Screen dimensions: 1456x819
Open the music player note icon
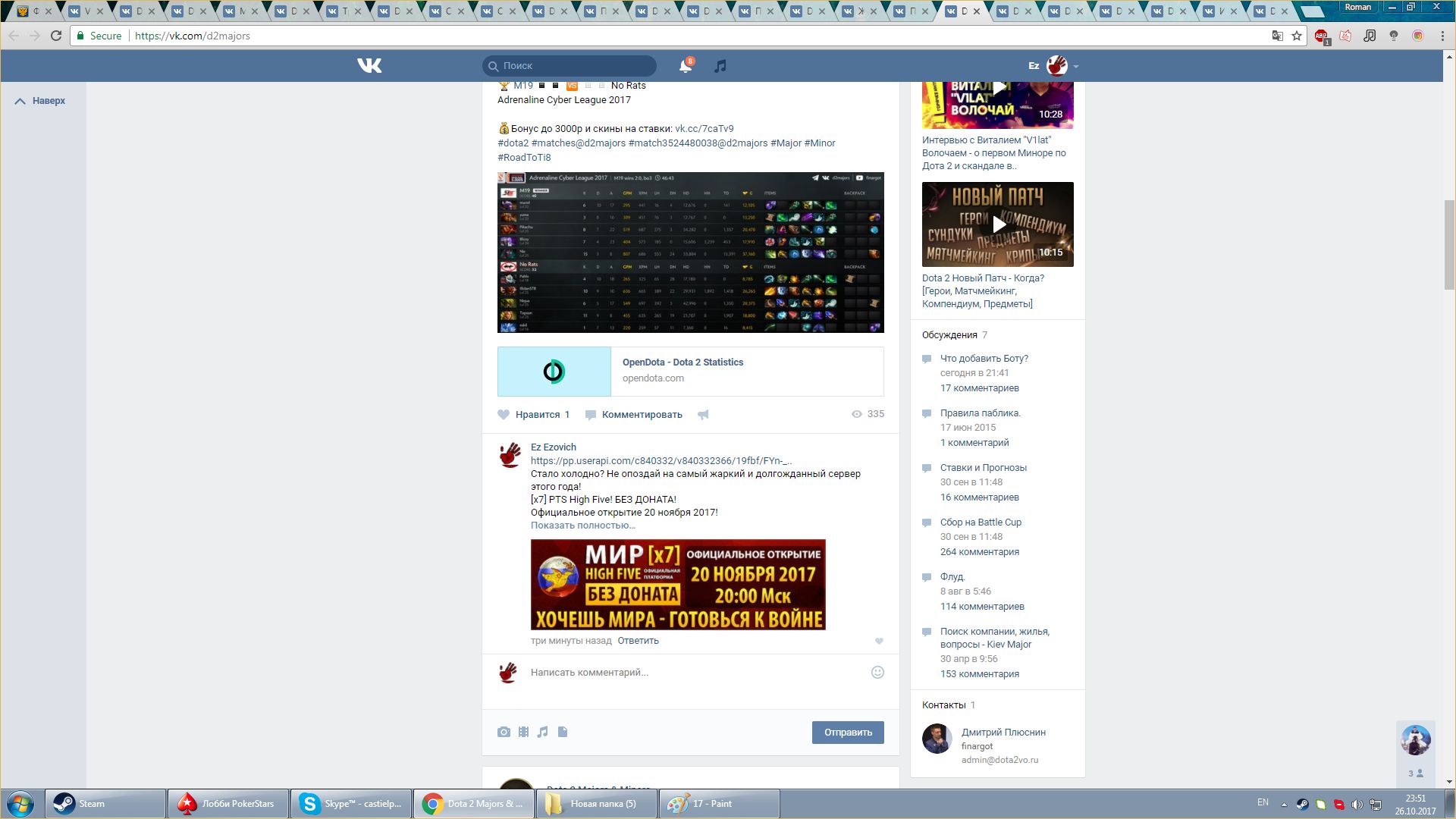(x=720, y=66)
